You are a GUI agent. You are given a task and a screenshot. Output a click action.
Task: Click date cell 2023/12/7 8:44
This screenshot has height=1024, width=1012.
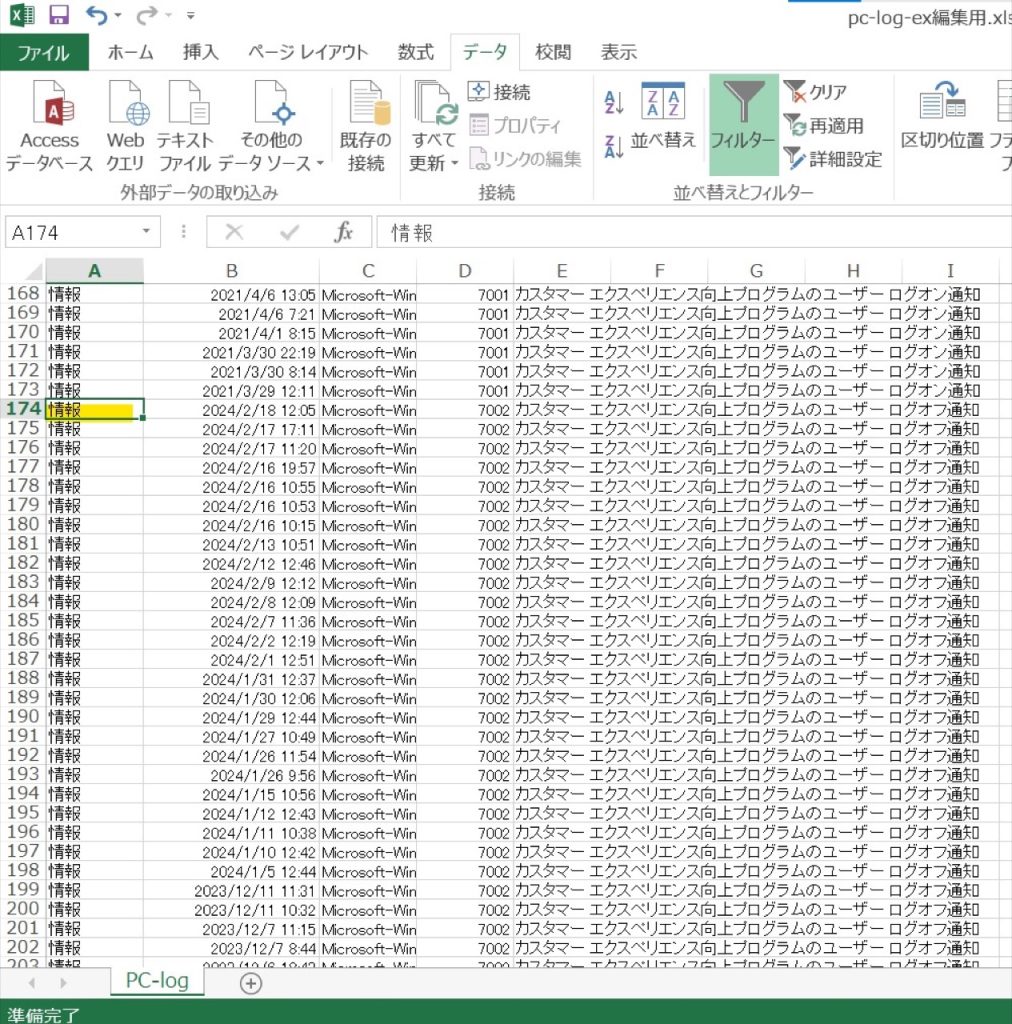(x=232, y=948)
